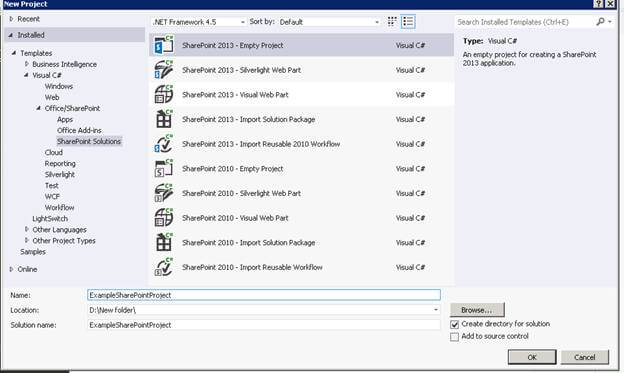The height and width of the screenshot is (373, 624).
Task: Switch to small icons view
Action: [x=392, y=21]
